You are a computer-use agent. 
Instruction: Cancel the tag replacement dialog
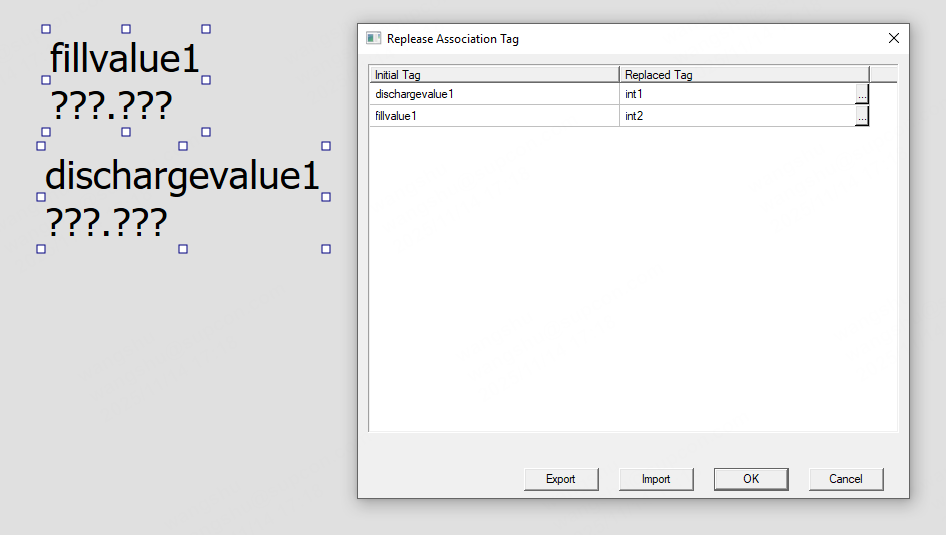[846, 479]
